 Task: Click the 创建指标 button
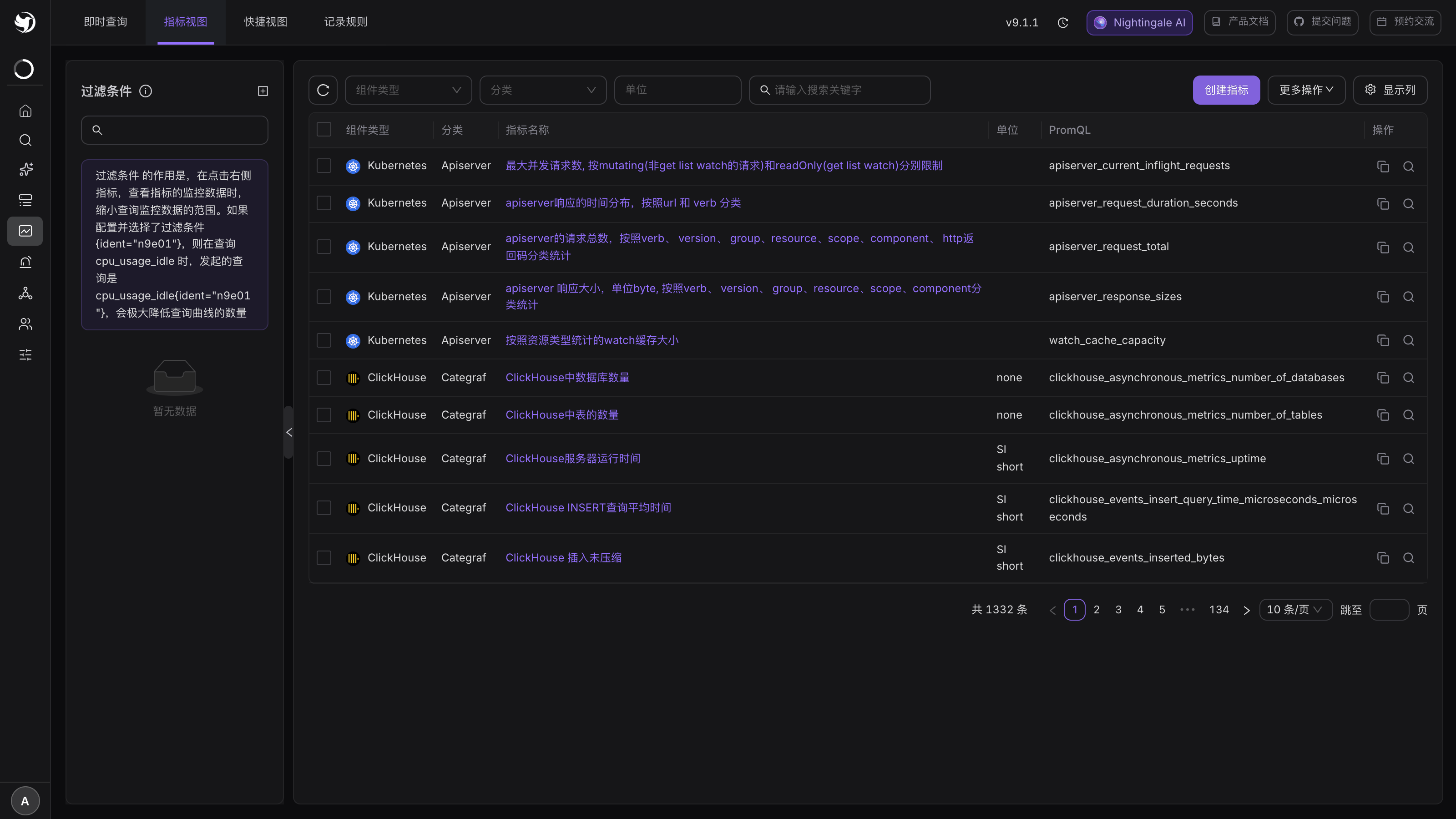tap(1226, 90)
